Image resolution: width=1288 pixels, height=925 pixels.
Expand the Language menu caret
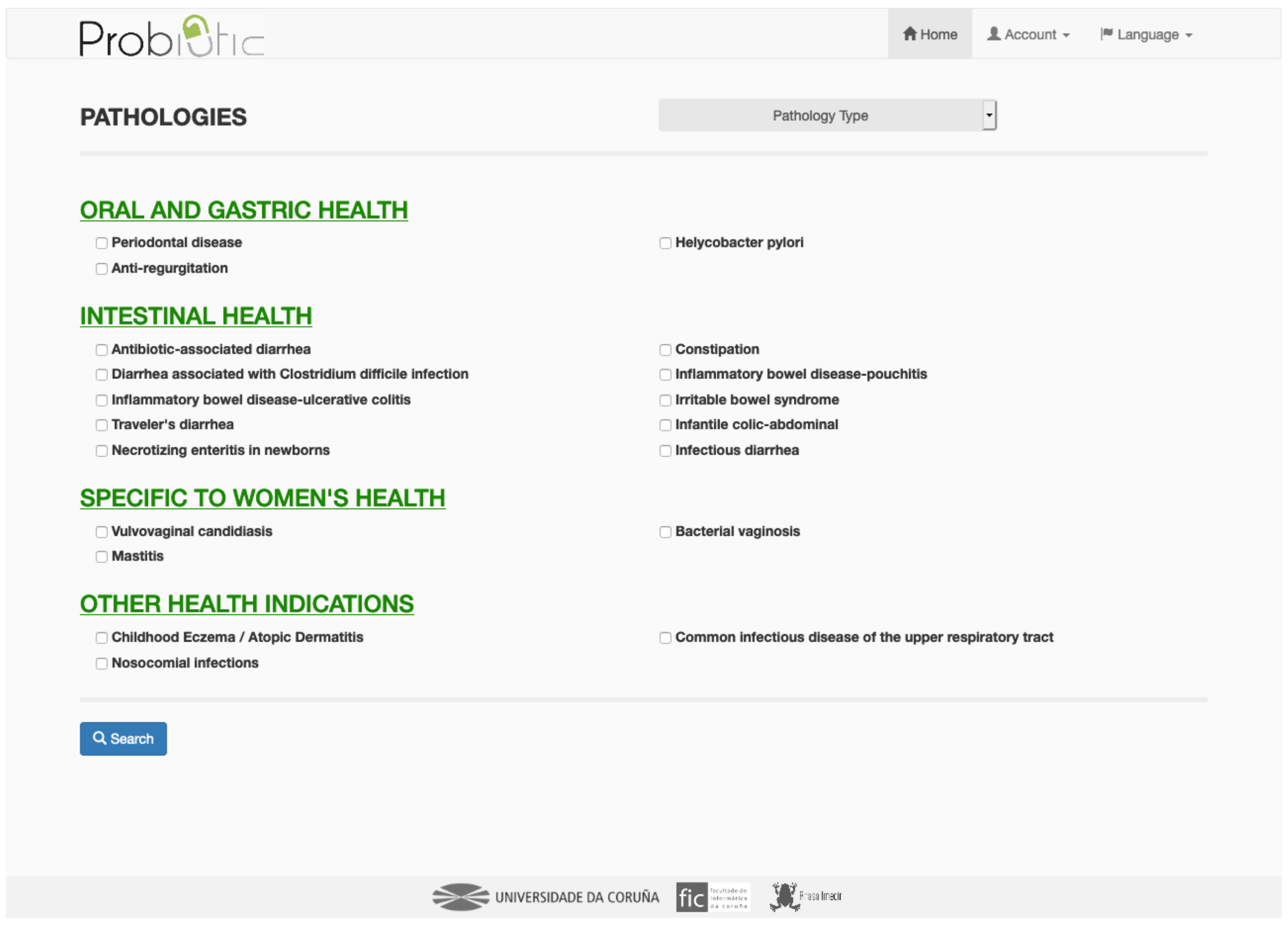pos(1188,35)
